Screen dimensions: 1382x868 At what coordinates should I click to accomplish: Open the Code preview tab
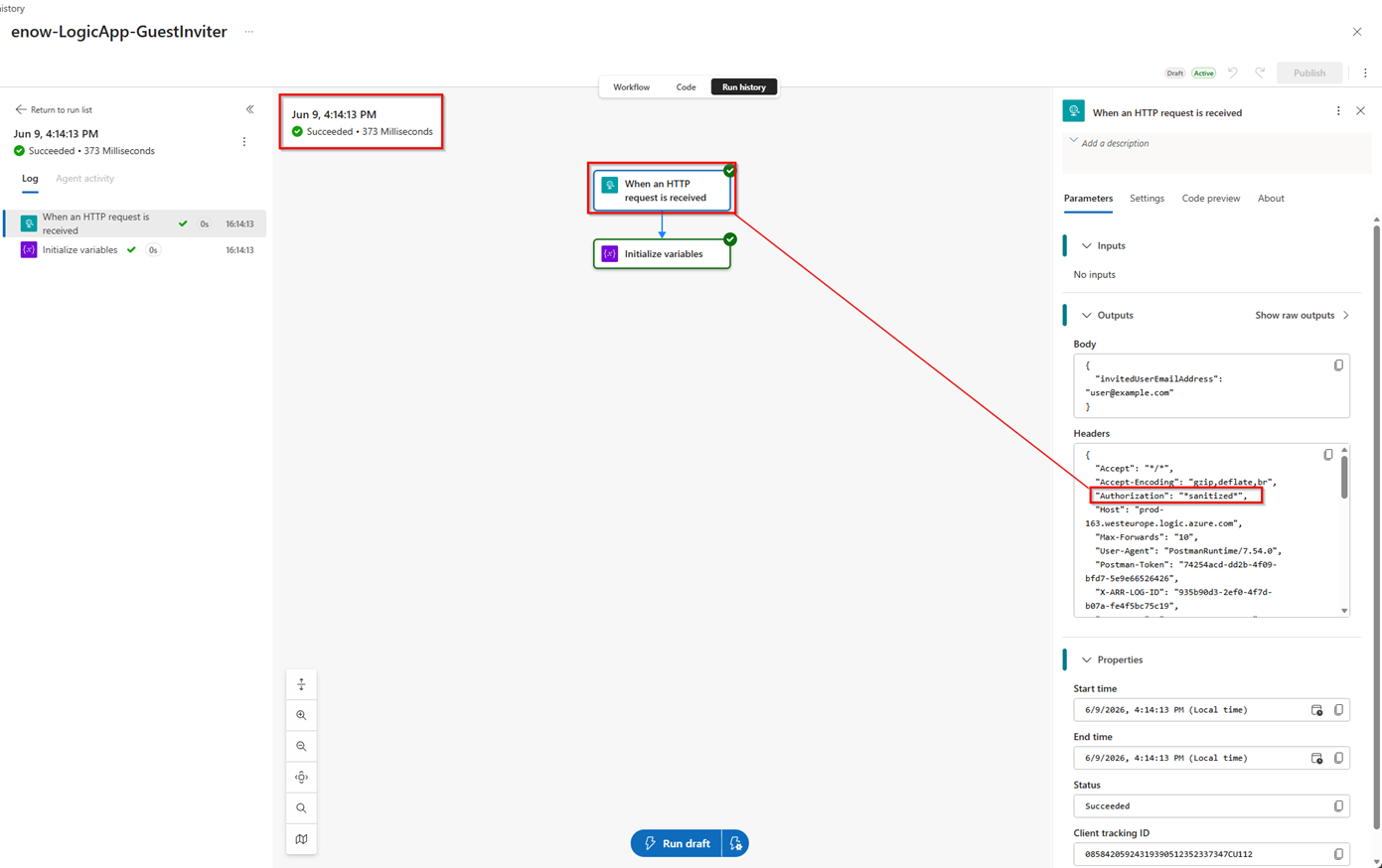1211,199
